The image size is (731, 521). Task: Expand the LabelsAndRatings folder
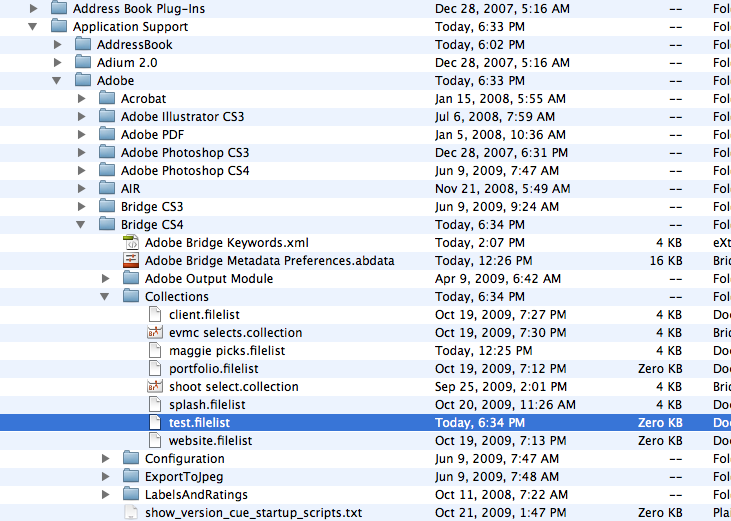[x=106, y=494]
